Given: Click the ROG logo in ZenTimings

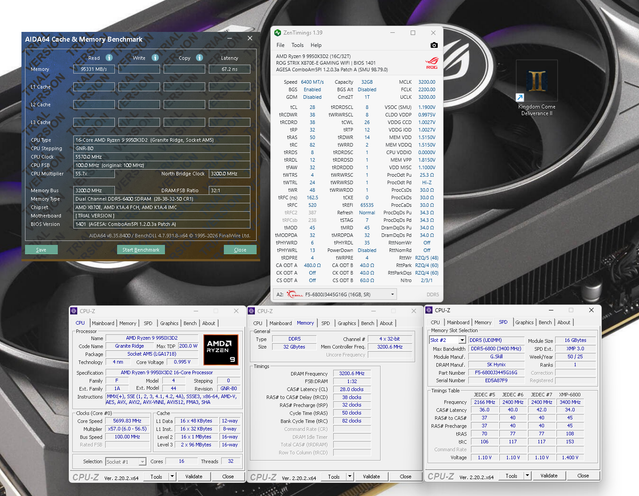Looking at the screenshot, I should pos(432,63).
